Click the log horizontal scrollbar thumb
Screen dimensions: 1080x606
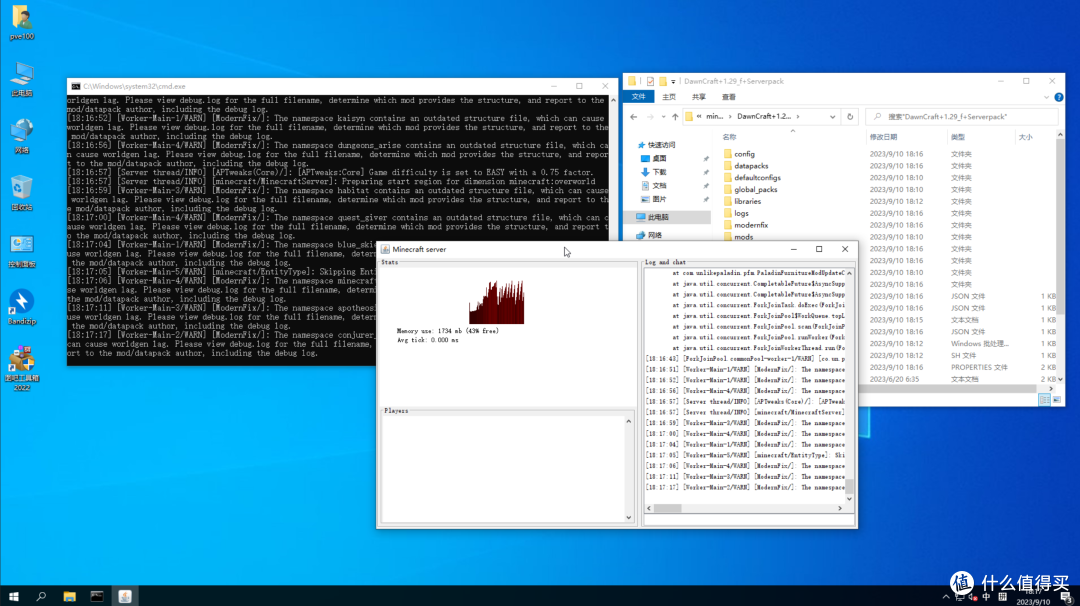667,508
